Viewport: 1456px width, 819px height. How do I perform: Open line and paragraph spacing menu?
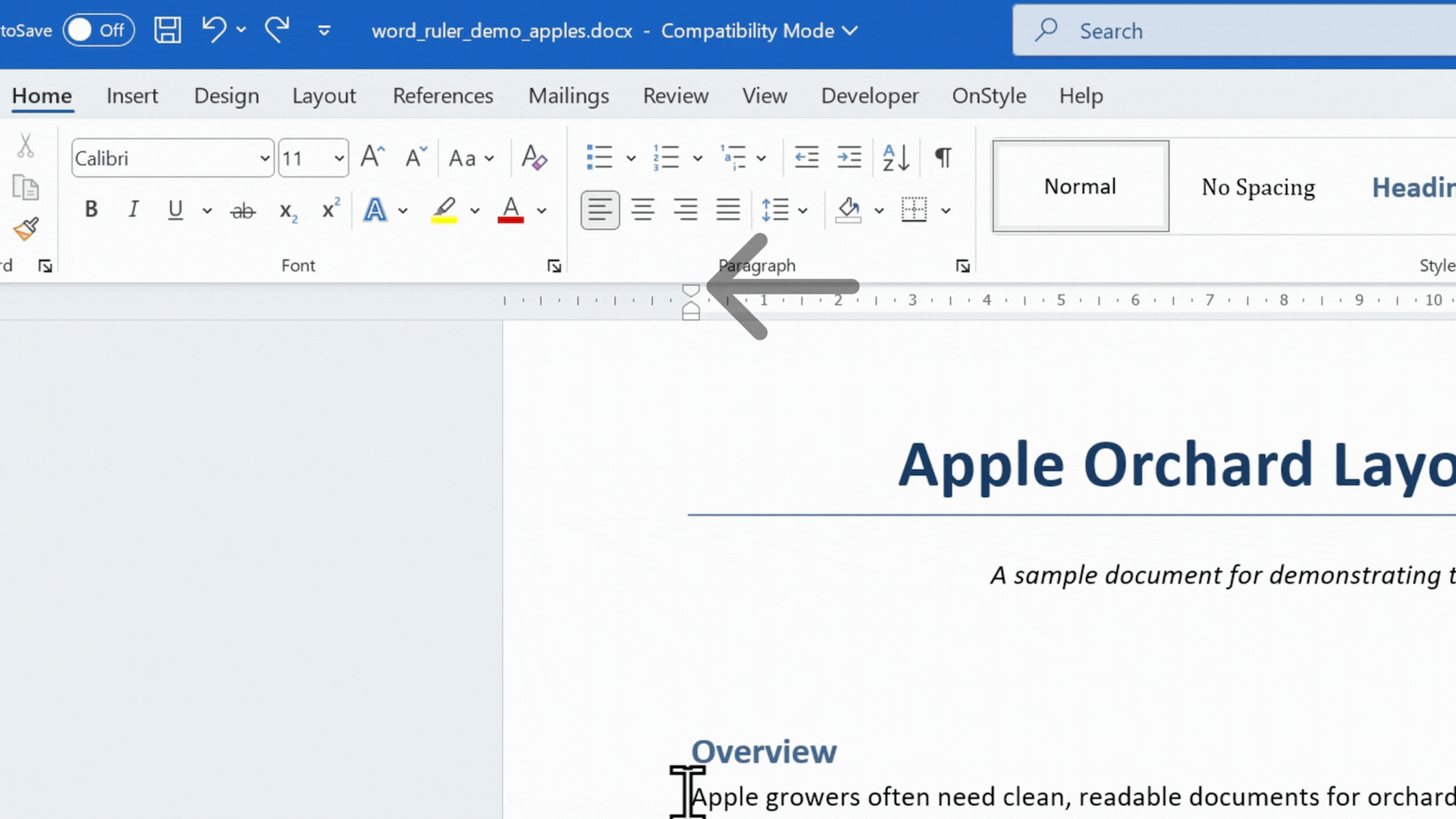(784, 209)
